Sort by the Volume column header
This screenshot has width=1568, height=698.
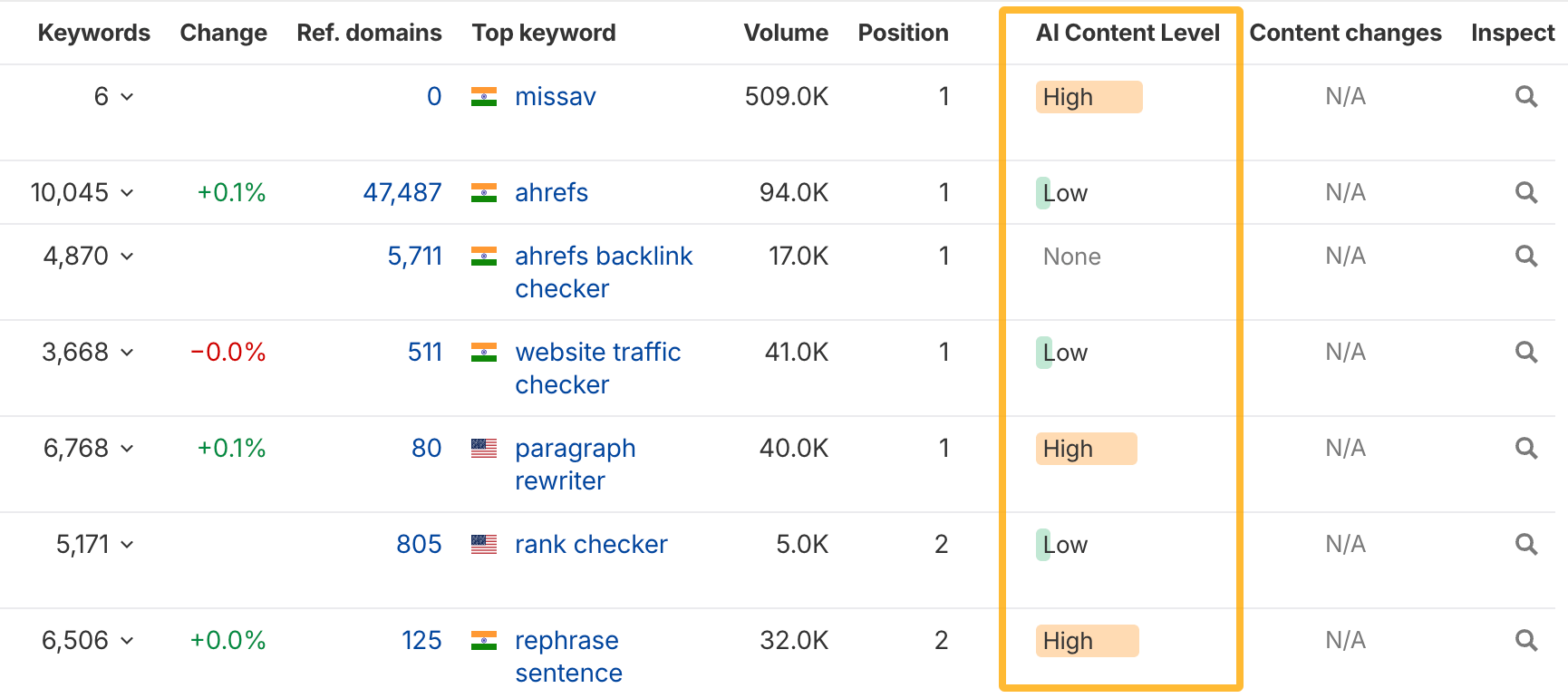click(785, 33)
